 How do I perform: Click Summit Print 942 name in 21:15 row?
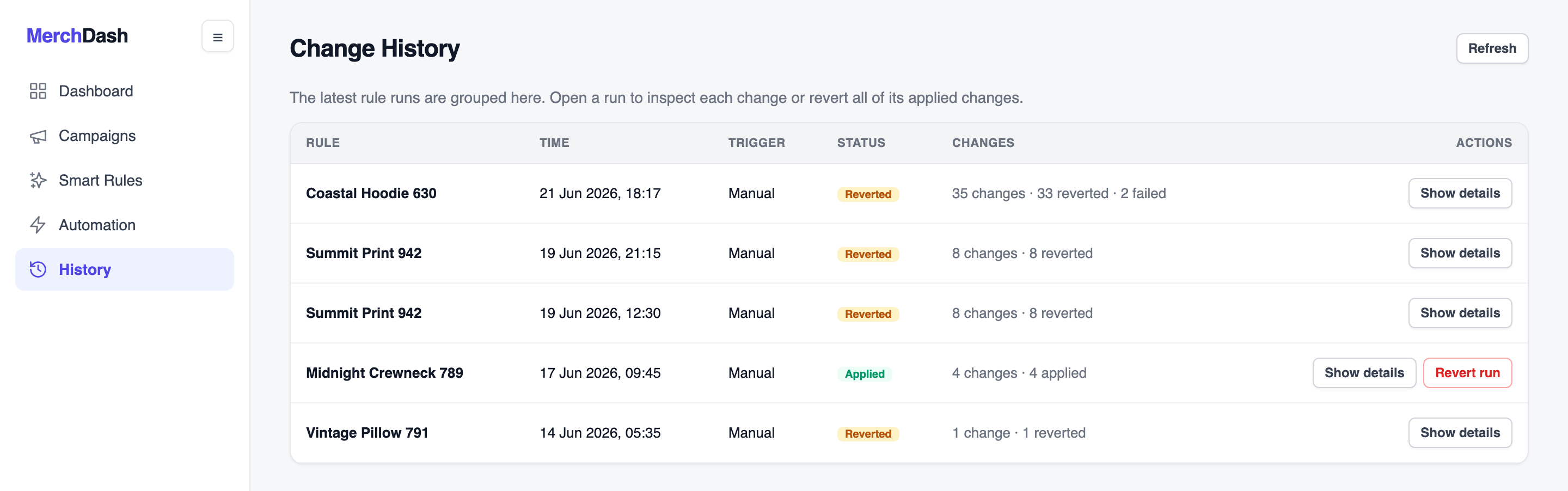point(363,253)
